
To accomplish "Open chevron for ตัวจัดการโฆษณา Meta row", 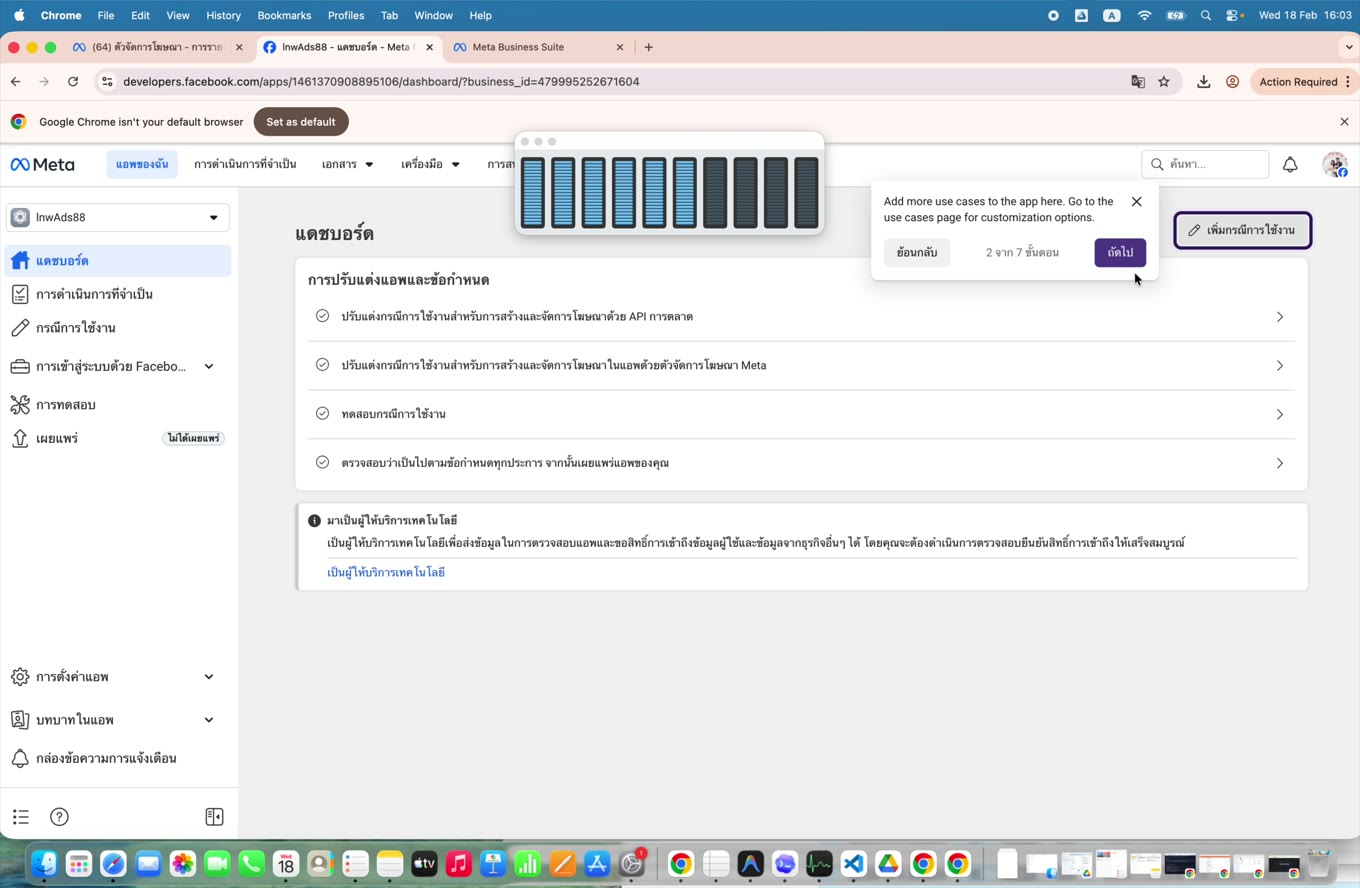I will pyautogui.click(x=1280, y=366).
